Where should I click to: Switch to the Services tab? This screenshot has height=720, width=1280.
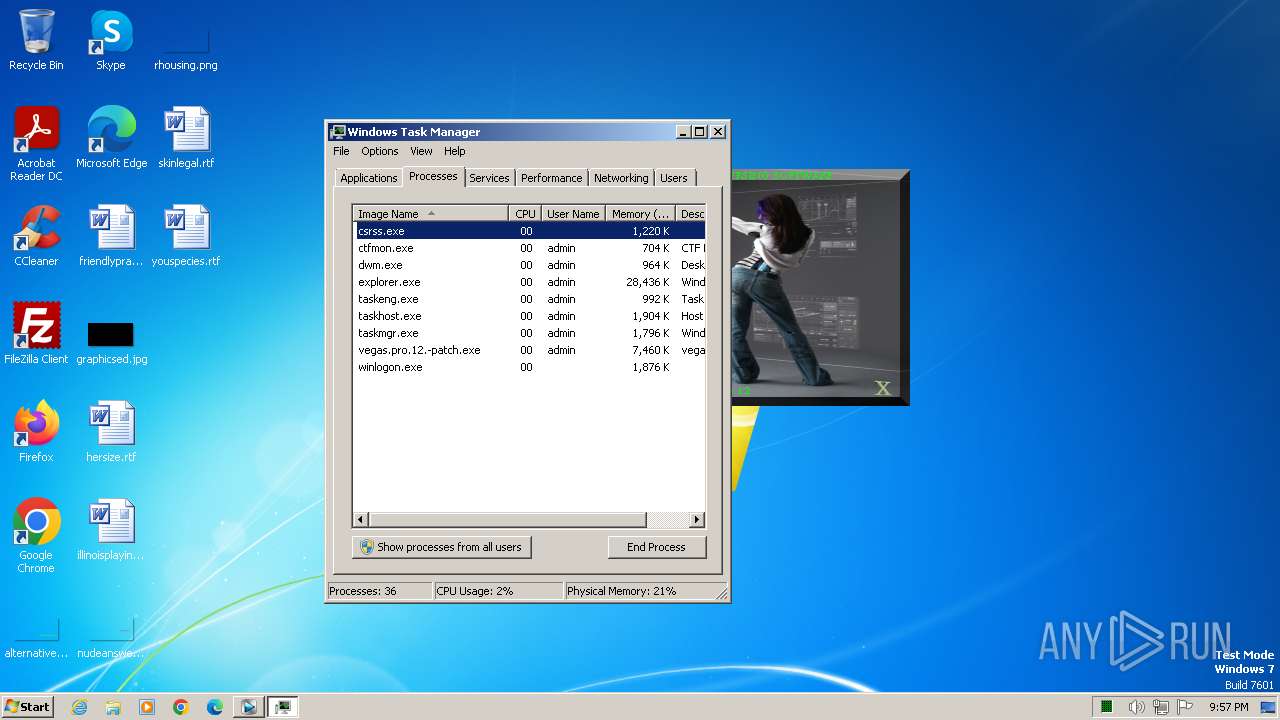[489, 178]
